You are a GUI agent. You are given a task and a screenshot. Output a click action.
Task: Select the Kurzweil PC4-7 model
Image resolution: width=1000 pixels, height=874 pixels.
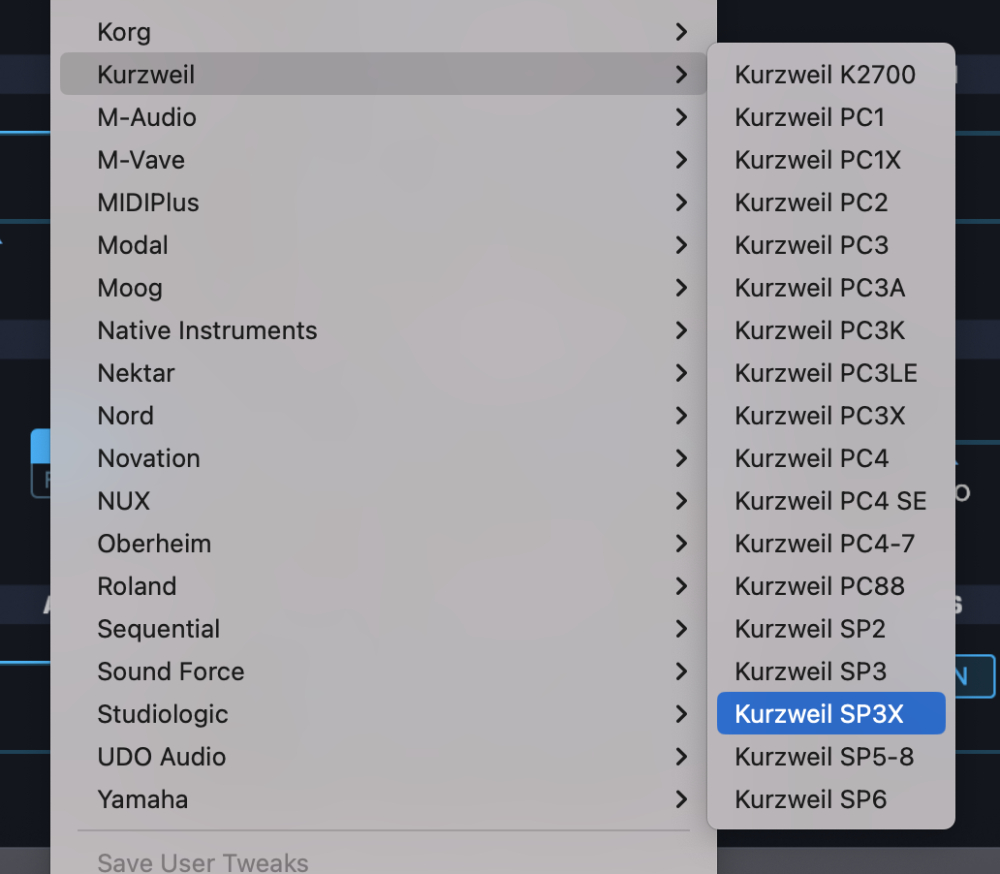click(825, 543)
